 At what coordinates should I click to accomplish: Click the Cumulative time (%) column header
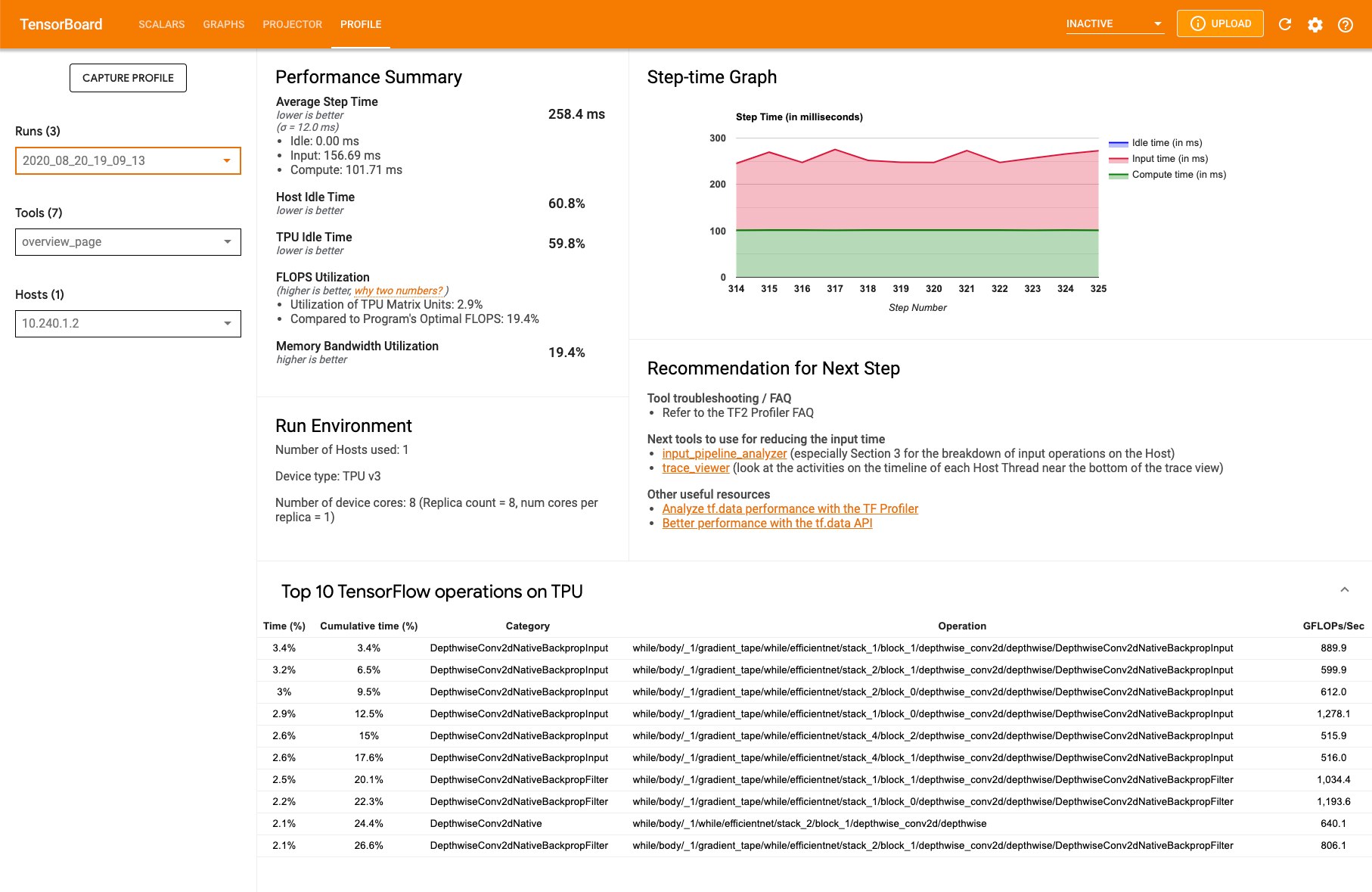click(369, 626)
